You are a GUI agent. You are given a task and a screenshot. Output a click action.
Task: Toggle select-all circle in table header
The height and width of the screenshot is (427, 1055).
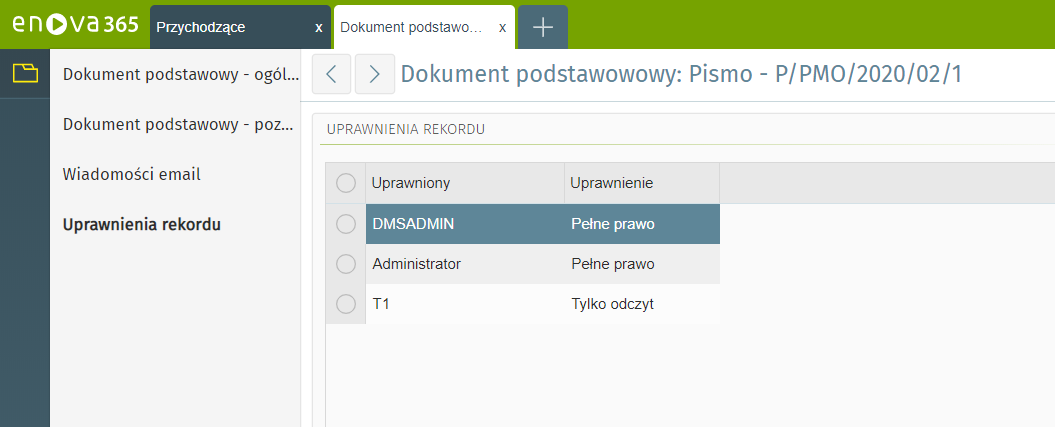tap(346, 183)
